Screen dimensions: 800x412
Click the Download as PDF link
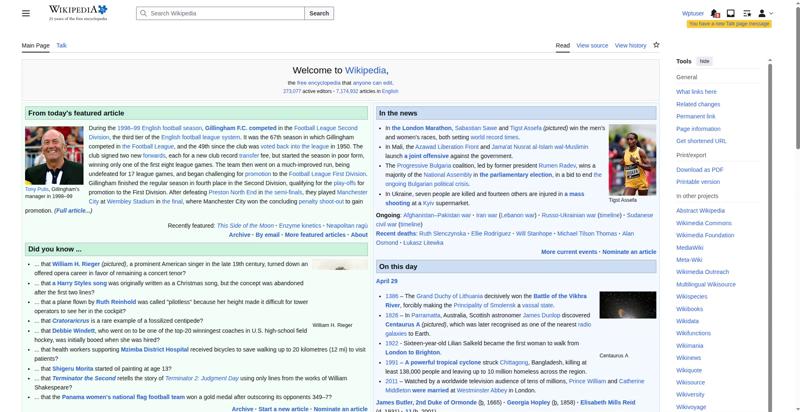(699, 169)
